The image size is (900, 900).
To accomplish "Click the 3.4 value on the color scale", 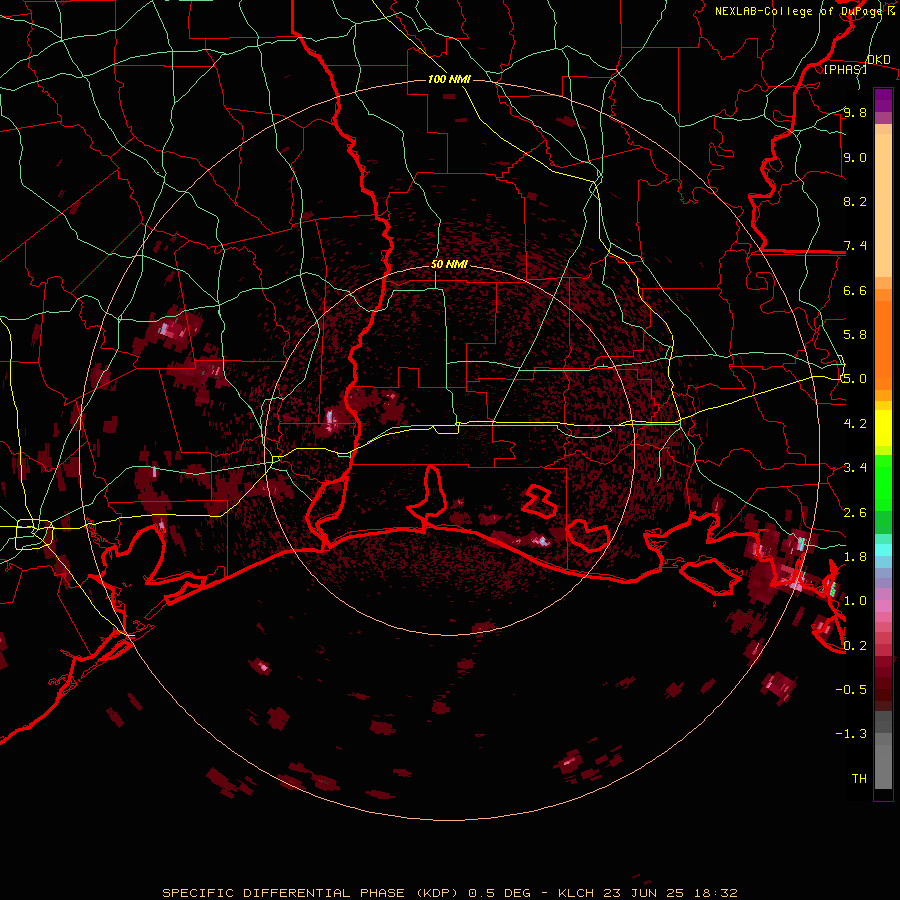I will click(x=855, y=468).
